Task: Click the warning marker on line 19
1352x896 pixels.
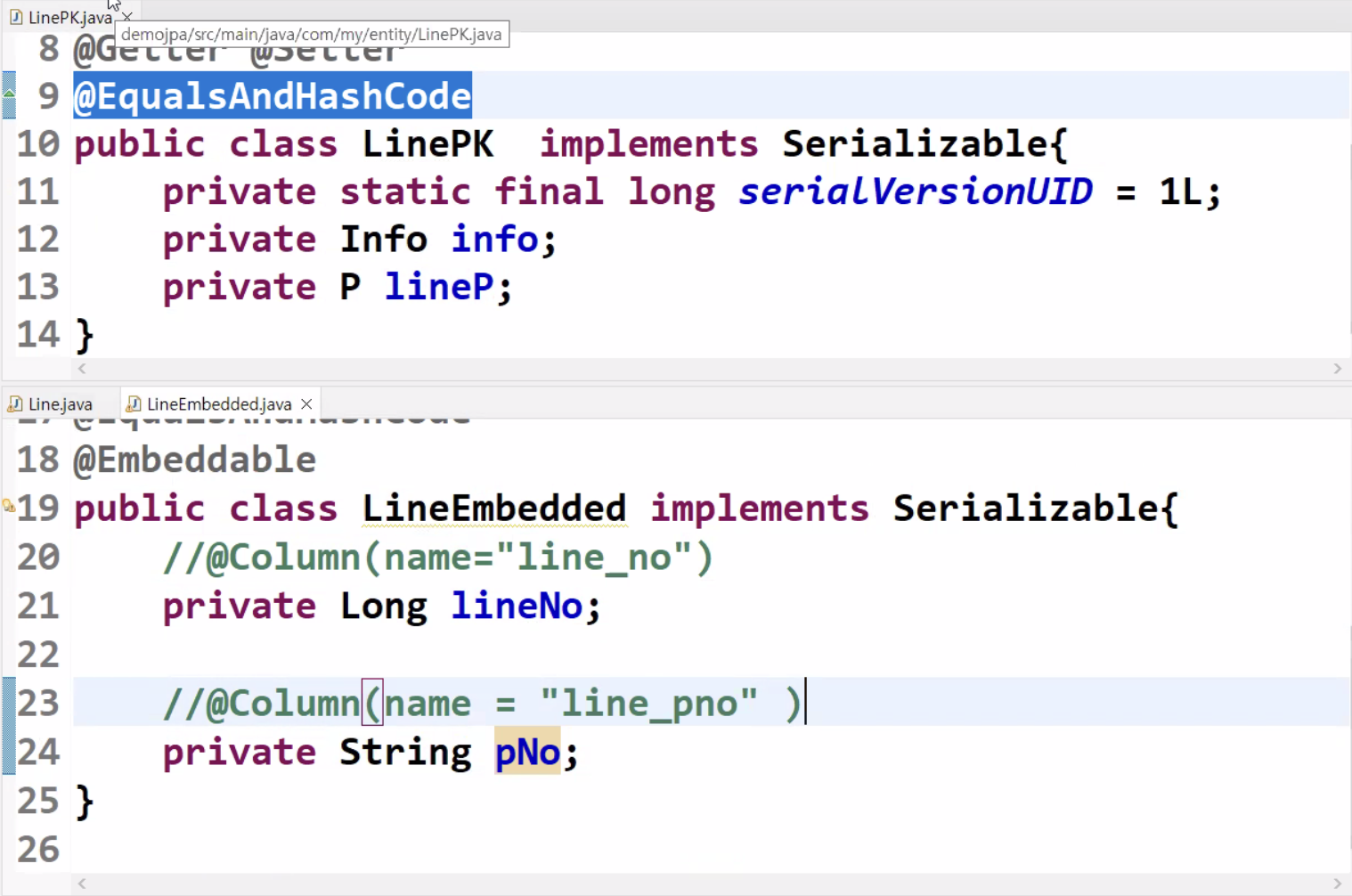Action: pos(8,507)
